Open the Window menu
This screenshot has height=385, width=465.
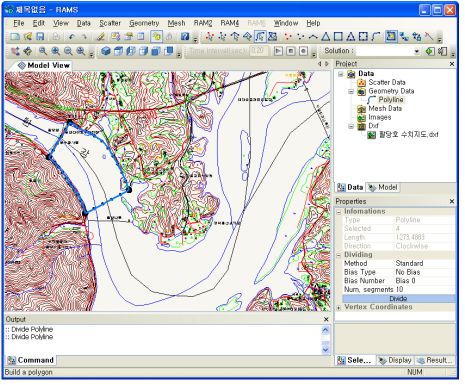tap(286, 23)
